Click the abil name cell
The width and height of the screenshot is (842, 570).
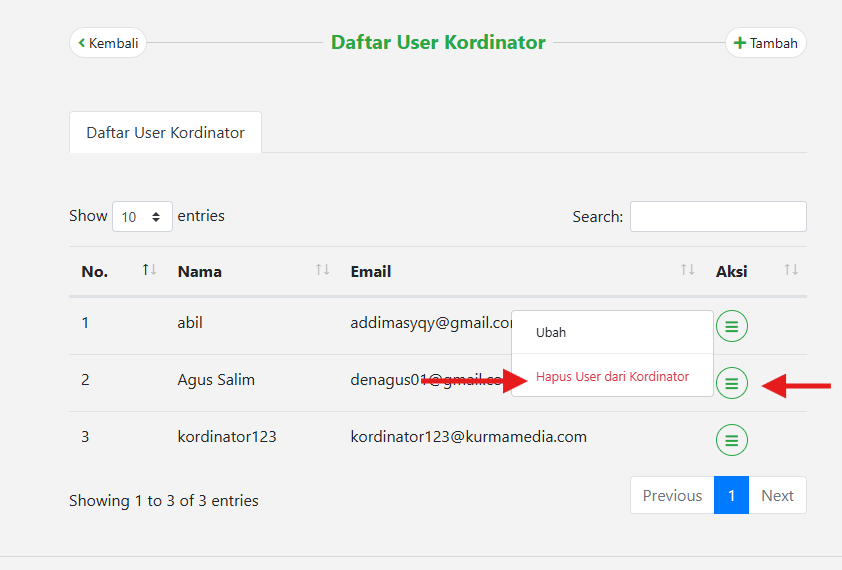pyautogui.click(x=190, y=323)
